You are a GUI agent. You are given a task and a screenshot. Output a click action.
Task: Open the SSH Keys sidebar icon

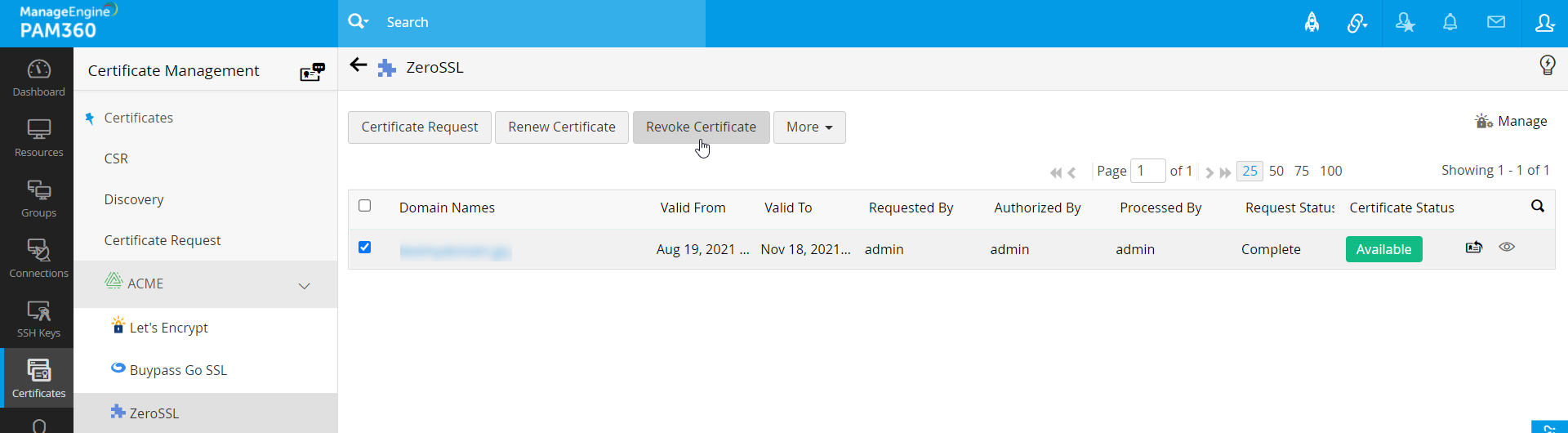38,319
